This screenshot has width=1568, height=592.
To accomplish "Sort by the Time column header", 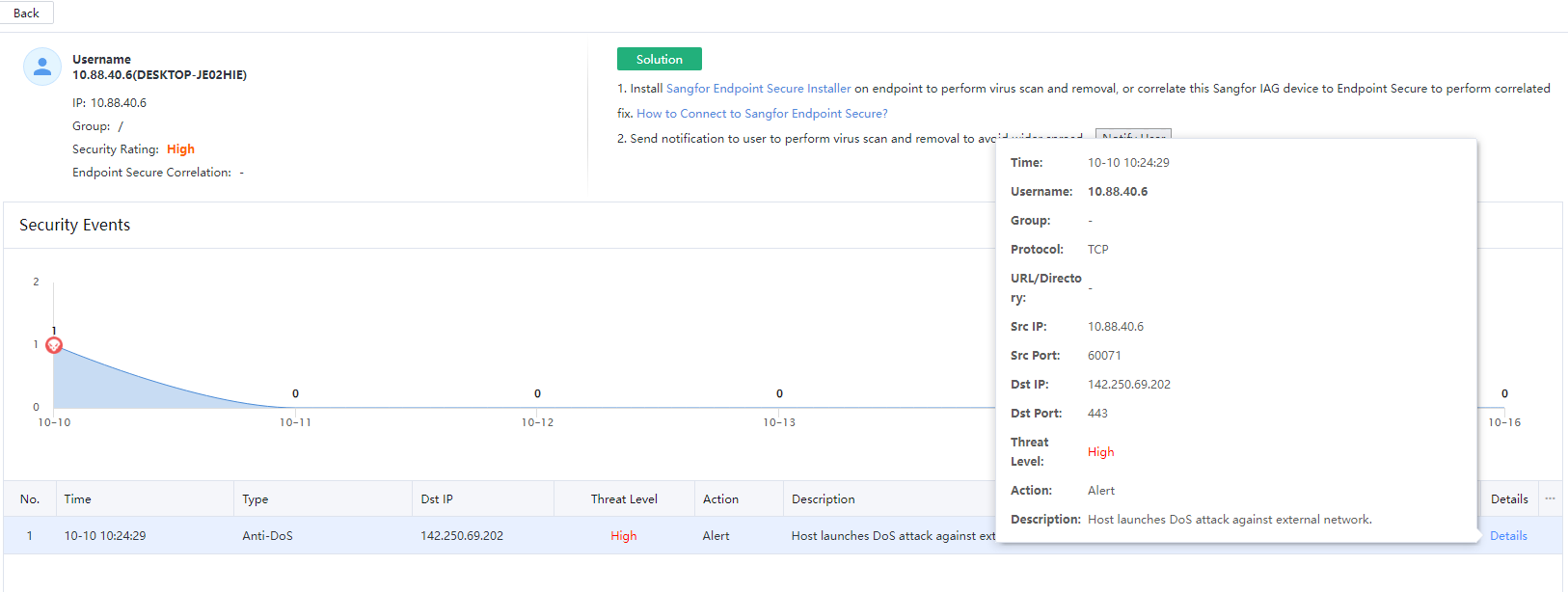I will (78, 499).
